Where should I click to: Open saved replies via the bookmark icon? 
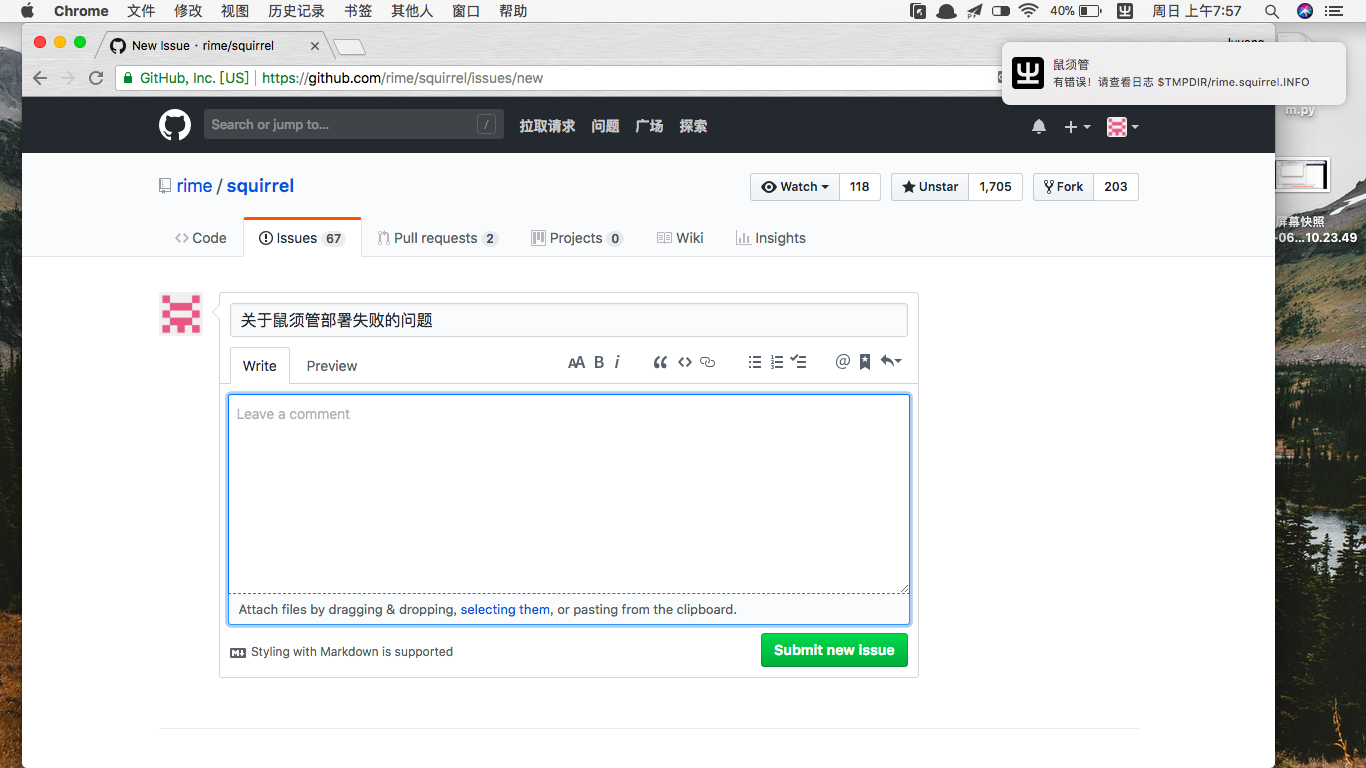(864, 362)
